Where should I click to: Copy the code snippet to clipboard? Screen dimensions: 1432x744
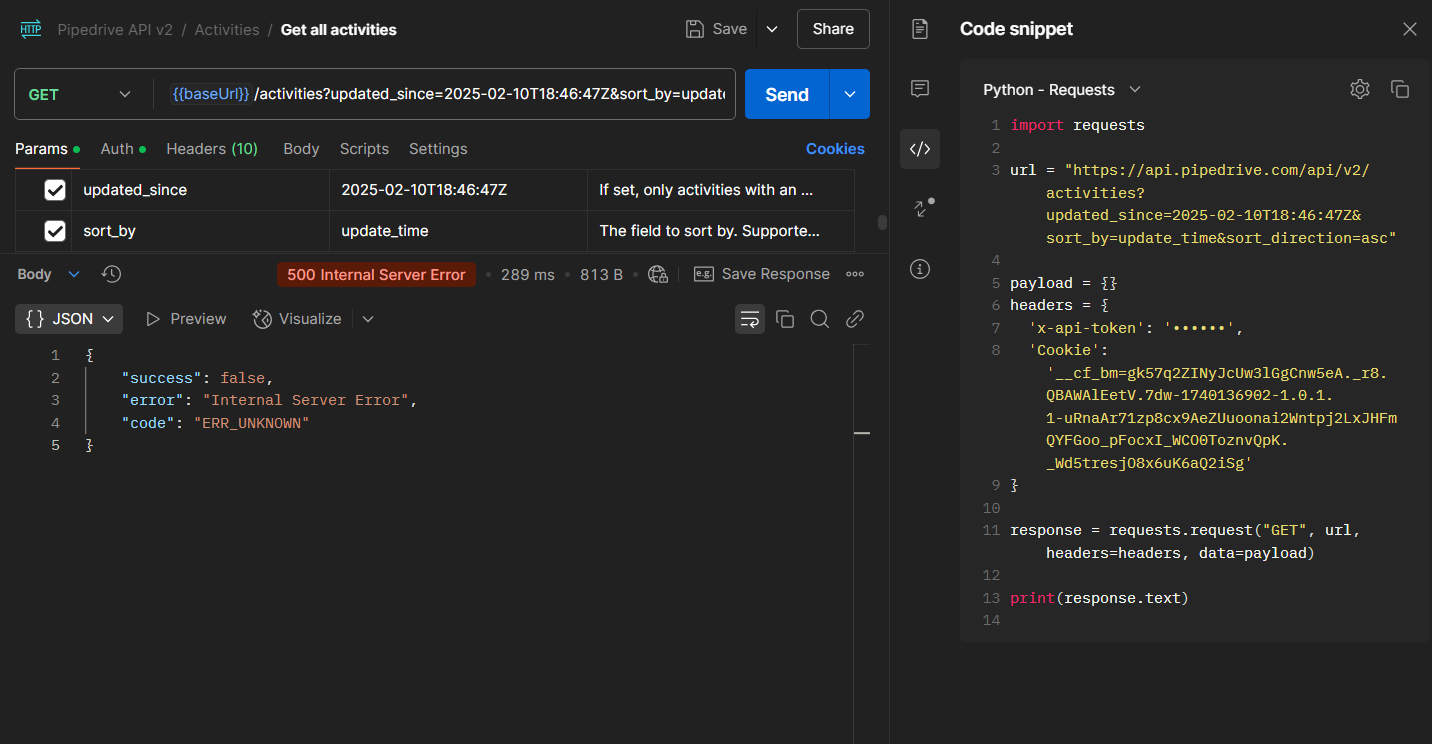tap(1400, 89)
